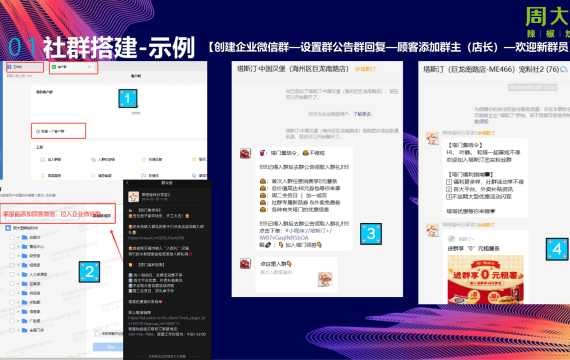Tick the checkbox beside 全国门店 folder
570x360 pixels.
pyautogui.click(x=12, y=330)
